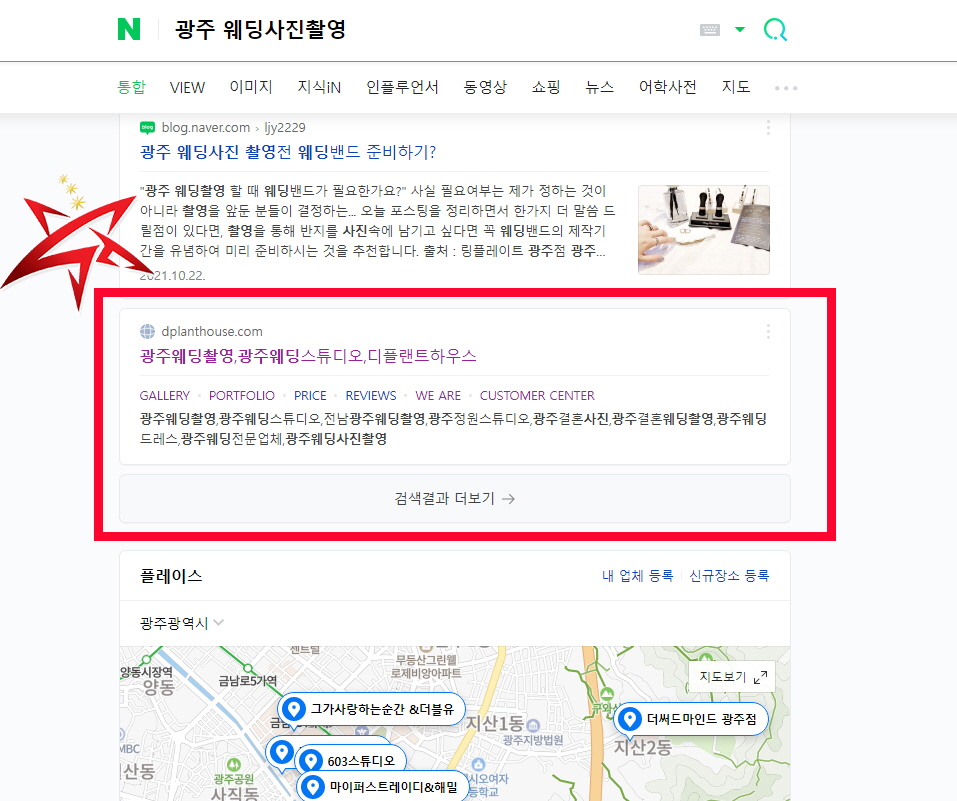957x801 pixels.
Task: Open the PRICE sitelink
Action: coord(310,396)
